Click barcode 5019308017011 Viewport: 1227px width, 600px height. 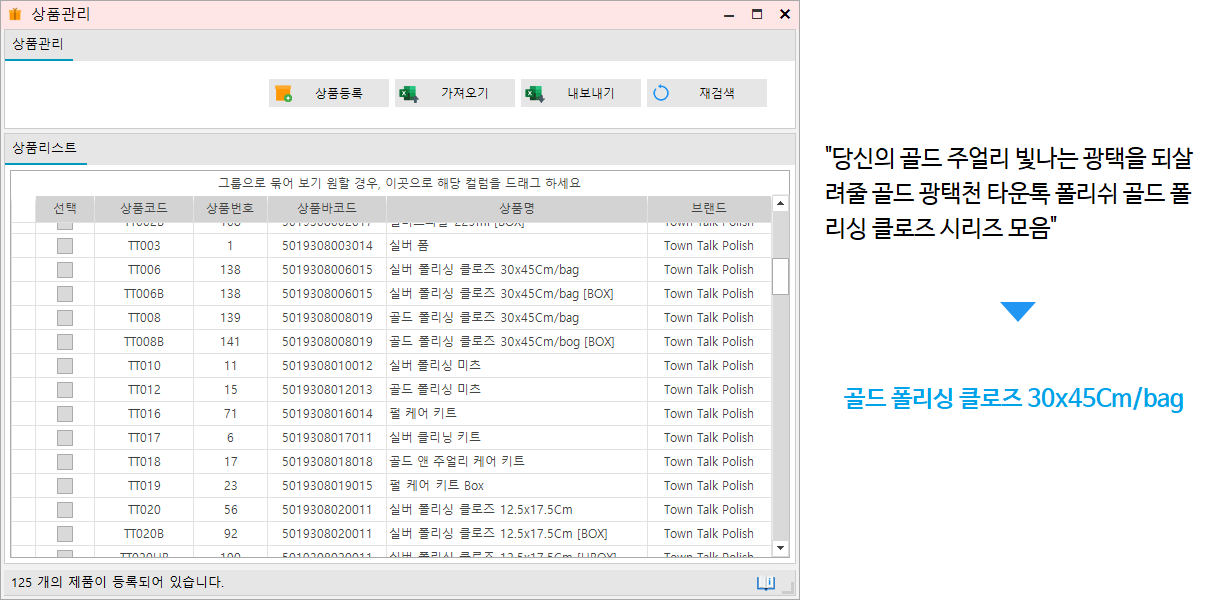[x=327, y=438]
